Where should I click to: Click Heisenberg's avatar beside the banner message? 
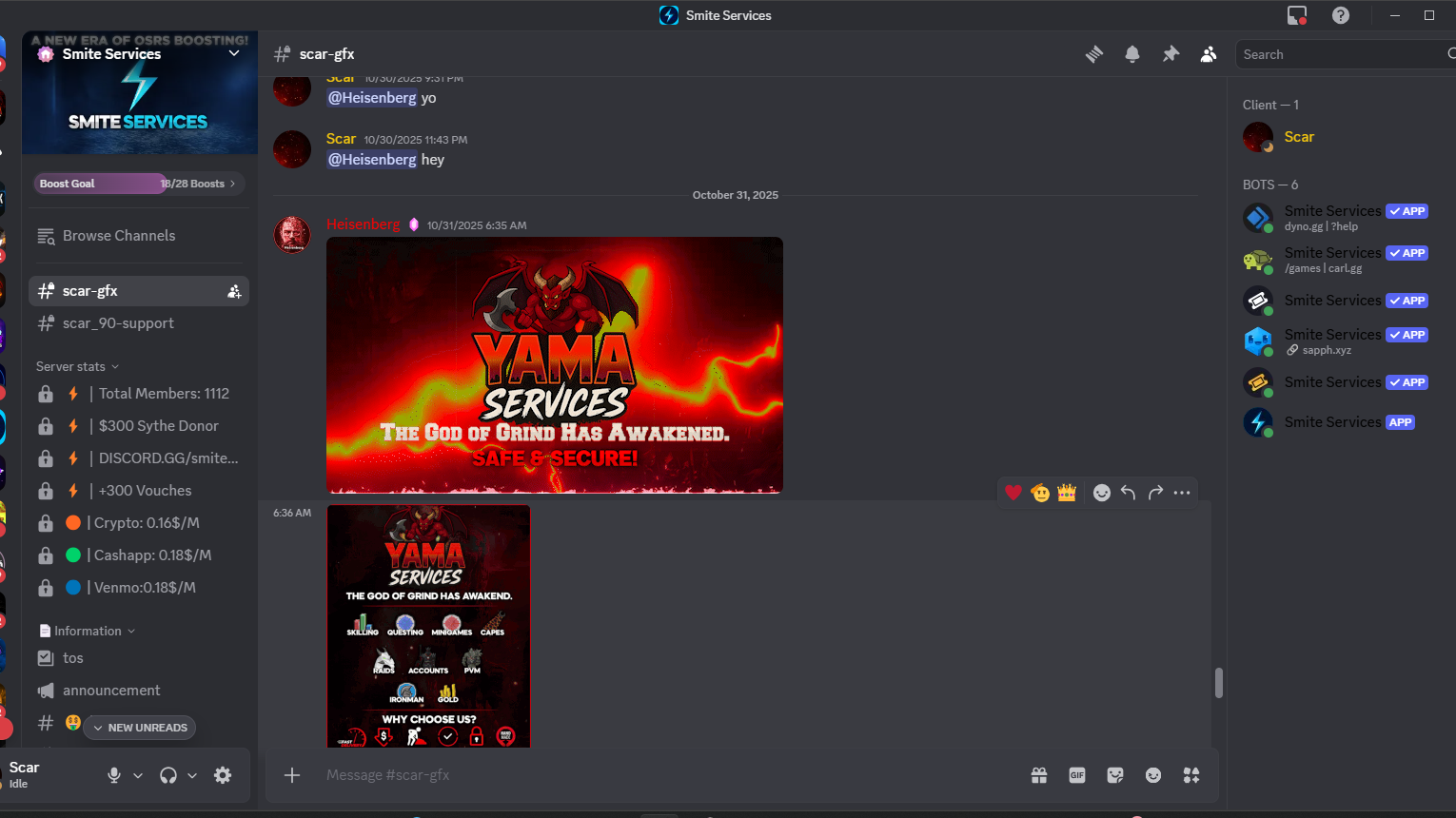(x=292, y=234)
